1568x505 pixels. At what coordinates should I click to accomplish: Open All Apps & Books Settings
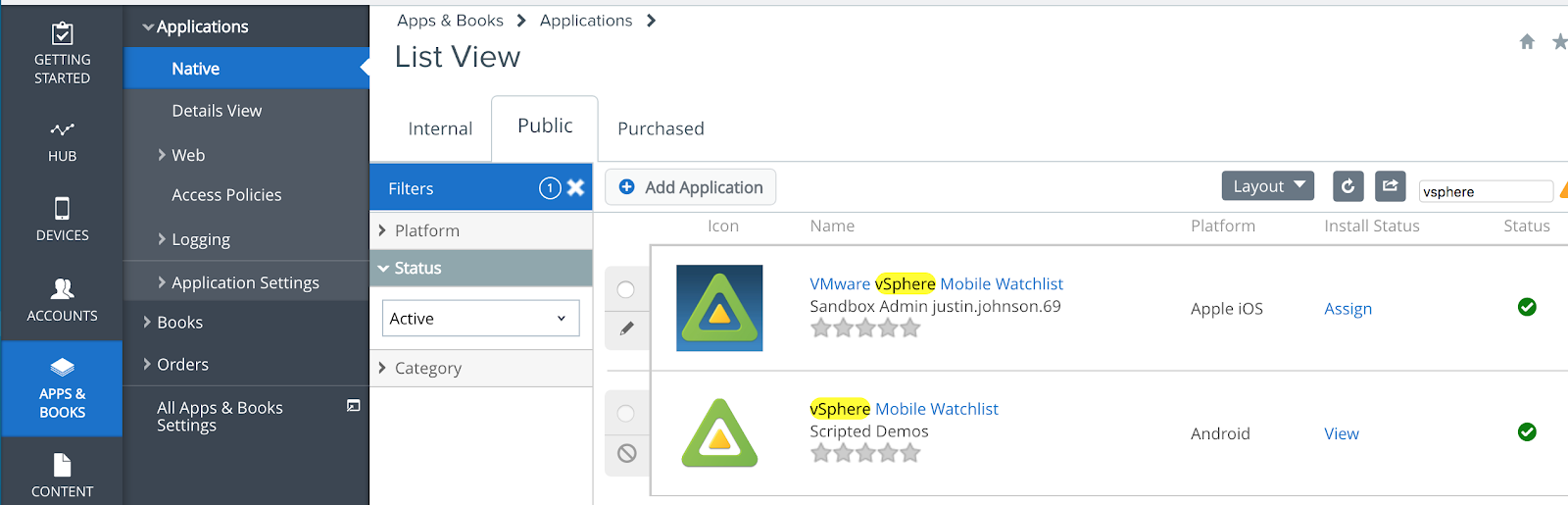point(220,416)
